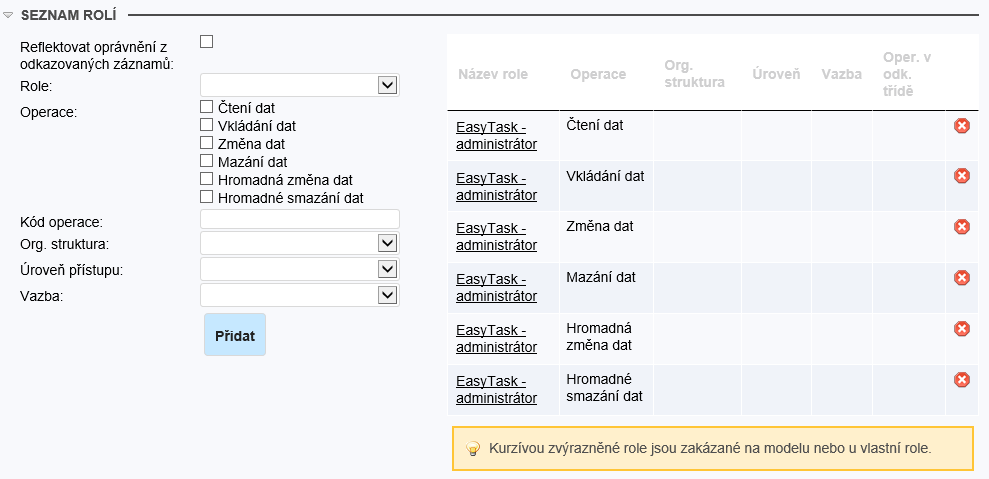Collapse the Seznam rolí section
The image size is (989, 479).
[x=8, y=15]
